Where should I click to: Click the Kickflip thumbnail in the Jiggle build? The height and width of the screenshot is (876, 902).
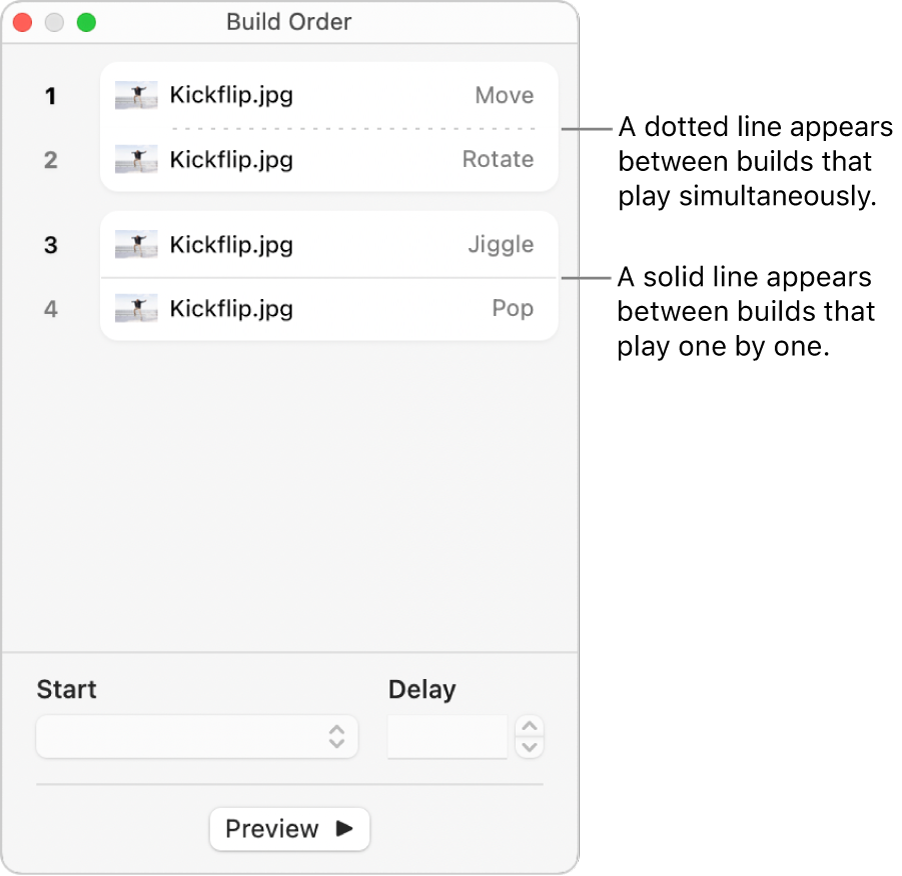[136, 245]
